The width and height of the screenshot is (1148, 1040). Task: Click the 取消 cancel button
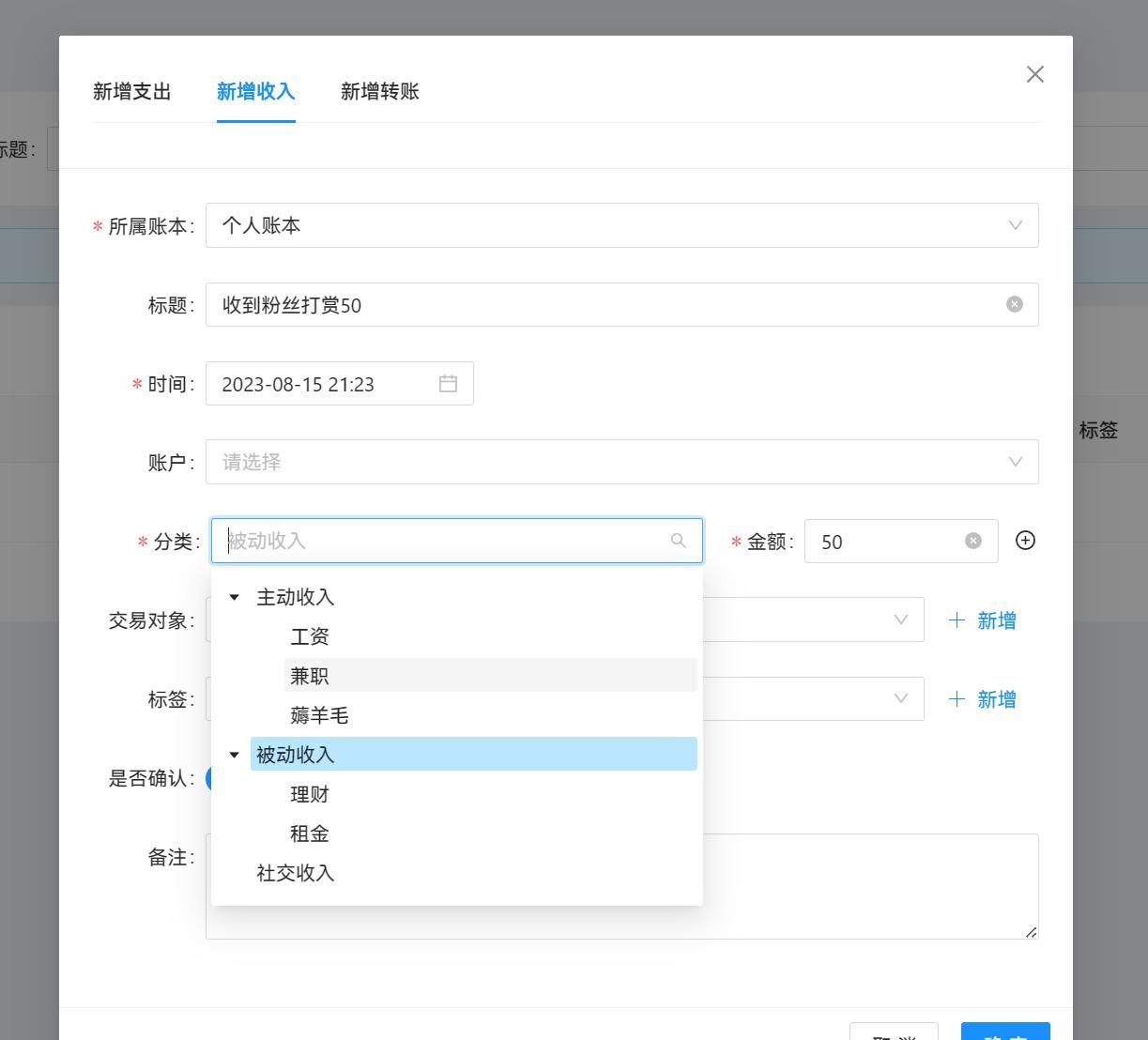pyautogui.click(x=894, y=1032)
